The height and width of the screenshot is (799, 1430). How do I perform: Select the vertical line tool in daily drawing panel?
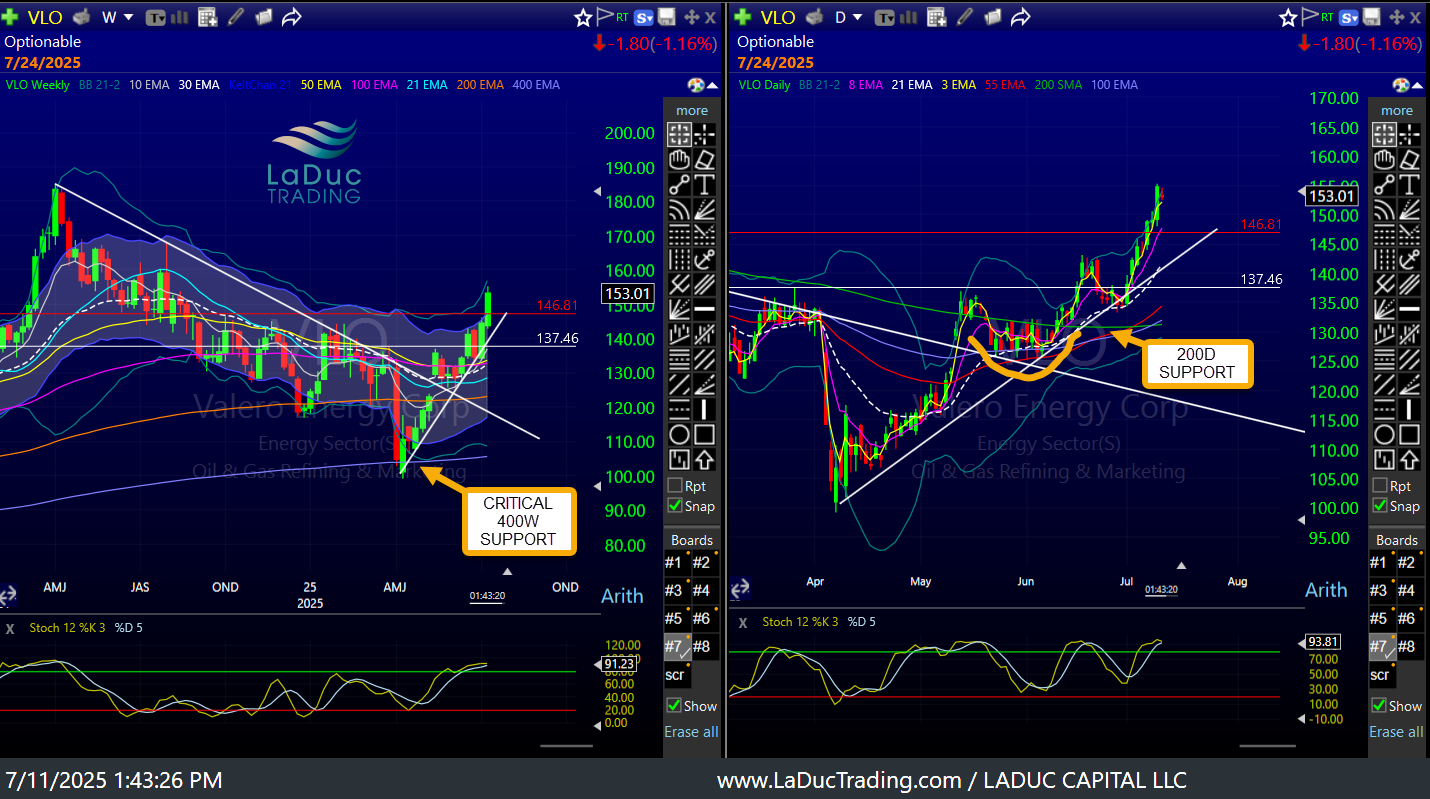[1409, 410]
